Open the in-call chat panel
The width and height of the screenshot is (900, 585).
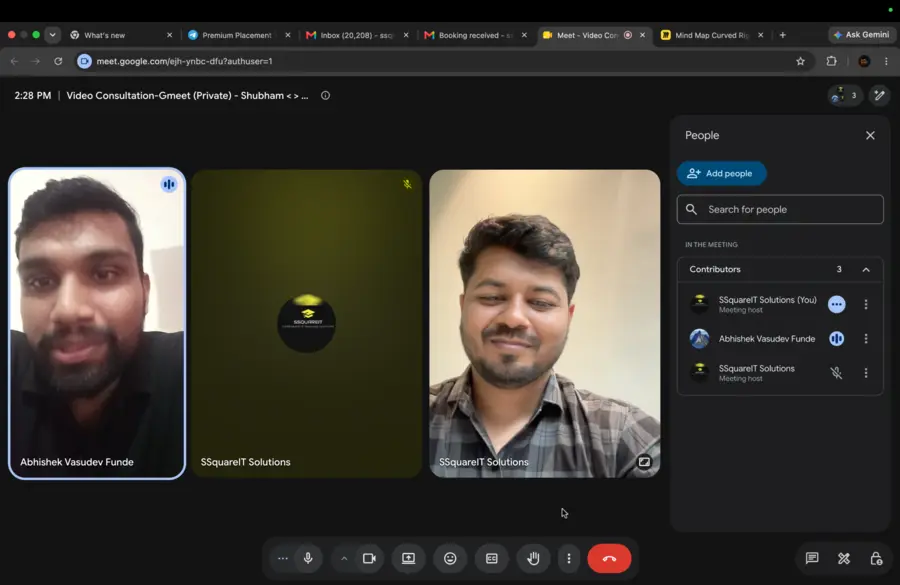(x=812, y=558)
